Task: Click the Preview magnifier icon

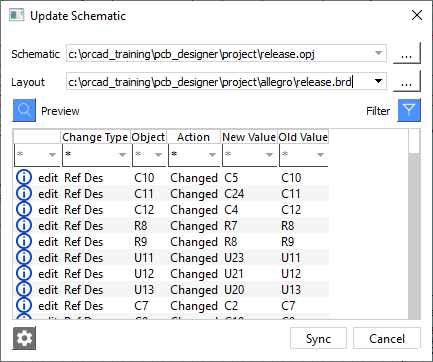Action: tap(24, 110)
